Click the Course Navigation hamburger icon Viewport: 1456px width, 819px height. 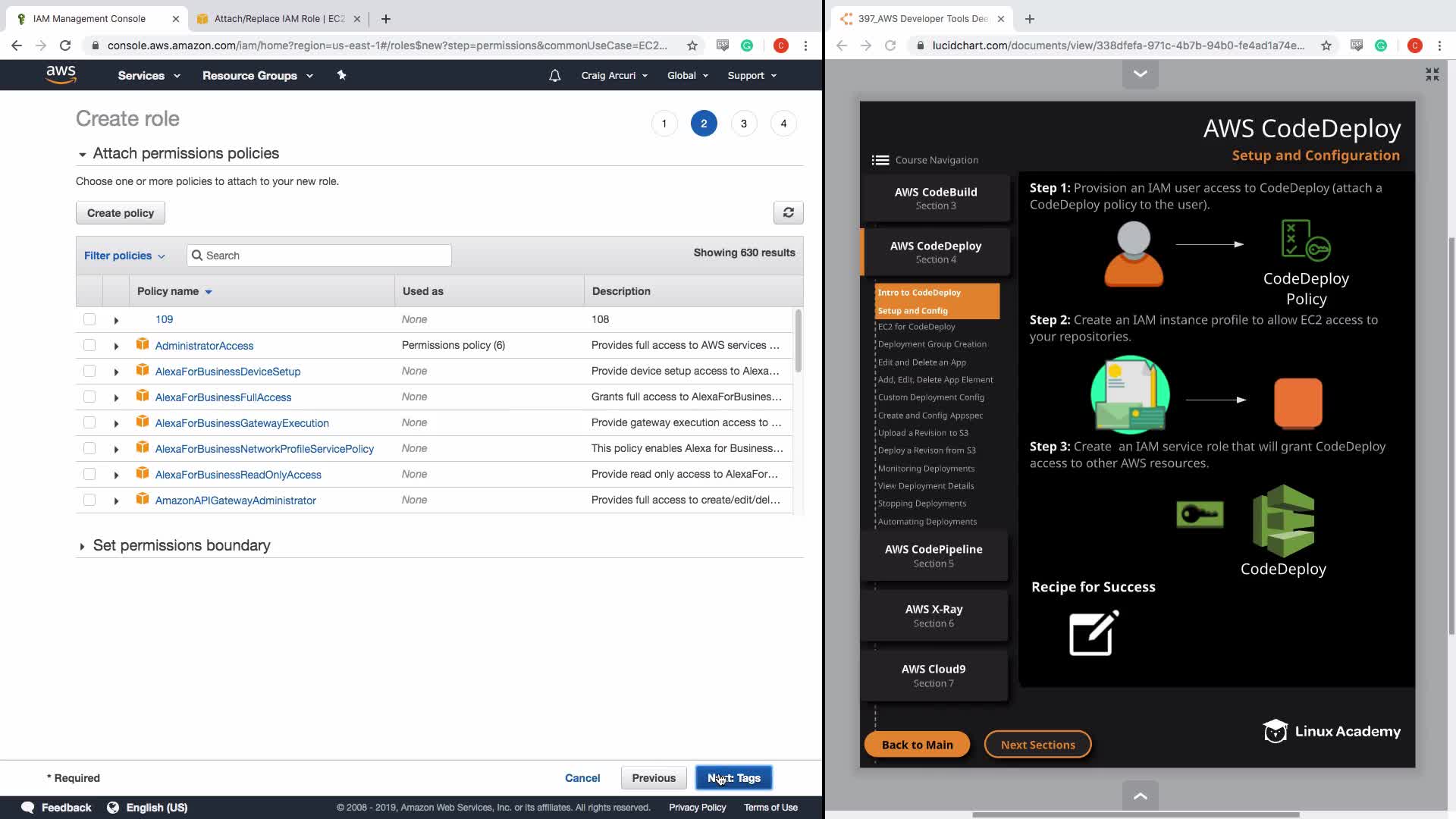[880, 160]
